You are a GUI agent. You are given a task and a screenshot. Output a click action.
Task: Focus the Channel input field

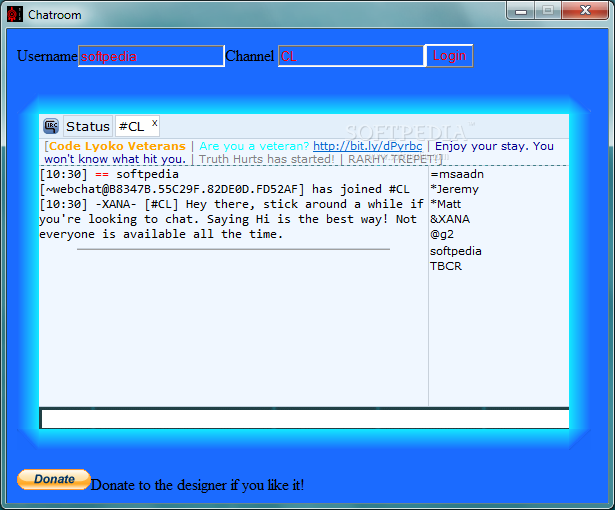point(351,56)
